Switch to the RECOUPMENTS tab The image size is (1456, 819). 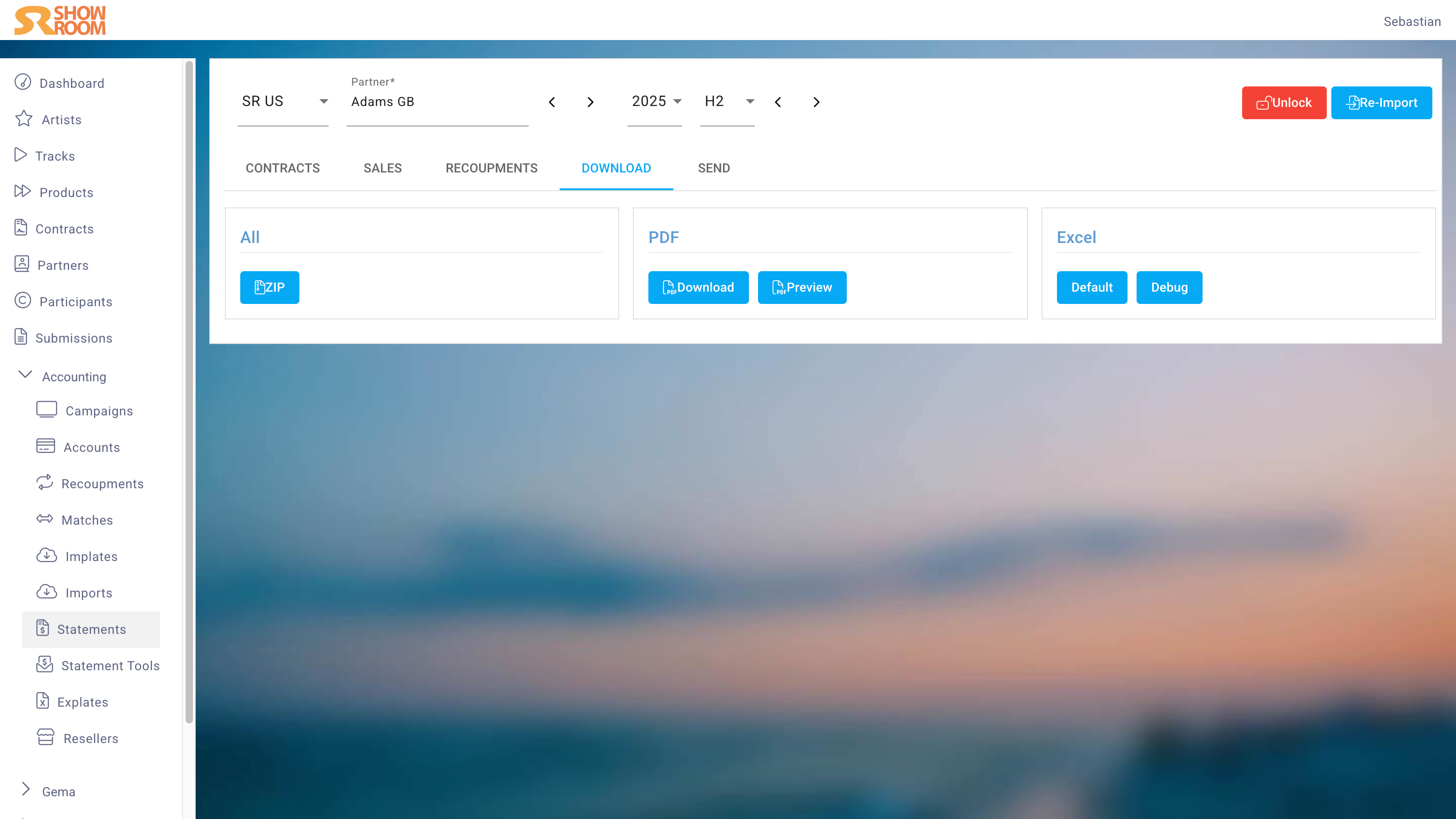coord(491,168)
